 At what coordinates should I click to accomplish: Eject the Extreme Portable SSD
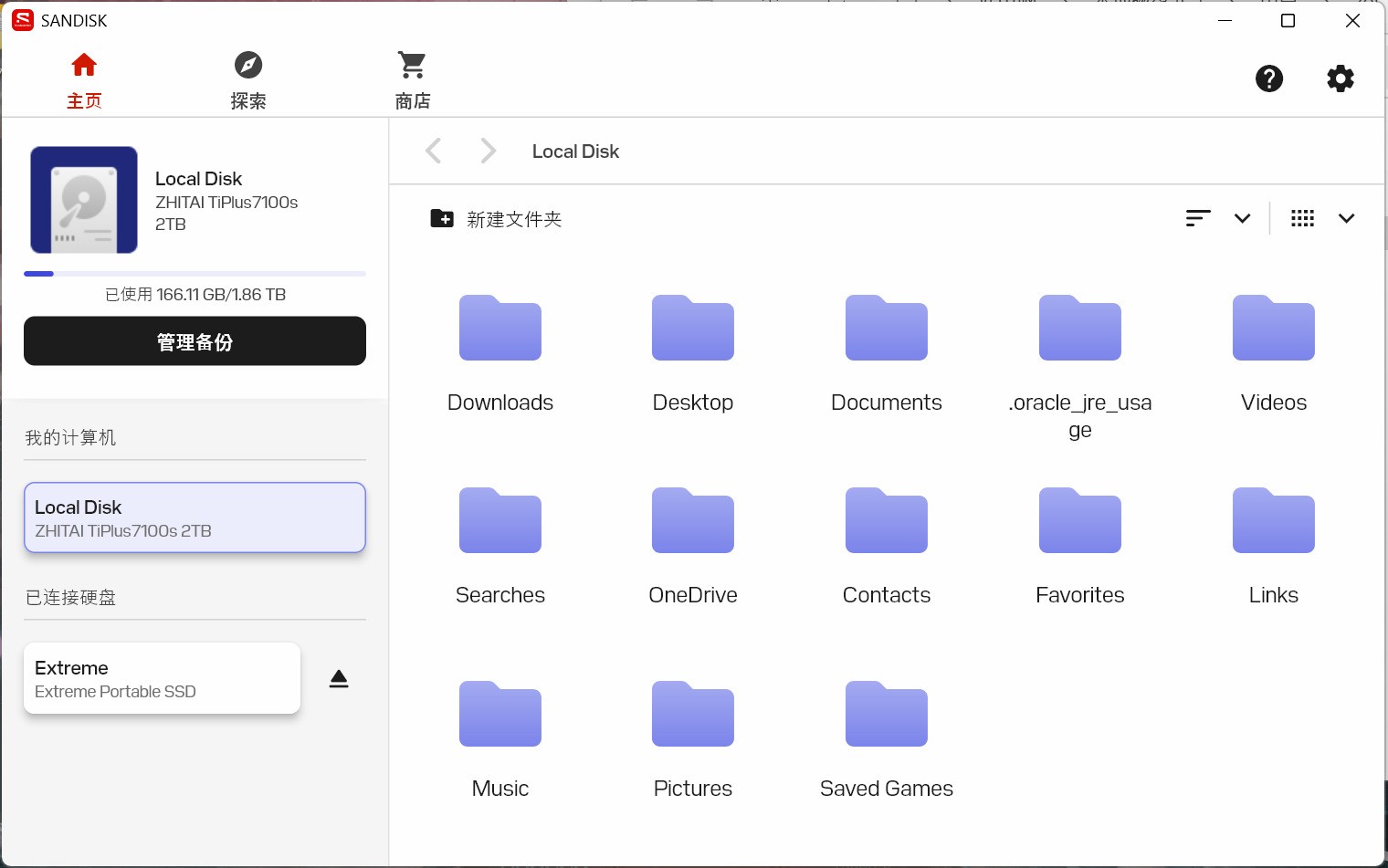pyautogui.click(x=339, y=678)
